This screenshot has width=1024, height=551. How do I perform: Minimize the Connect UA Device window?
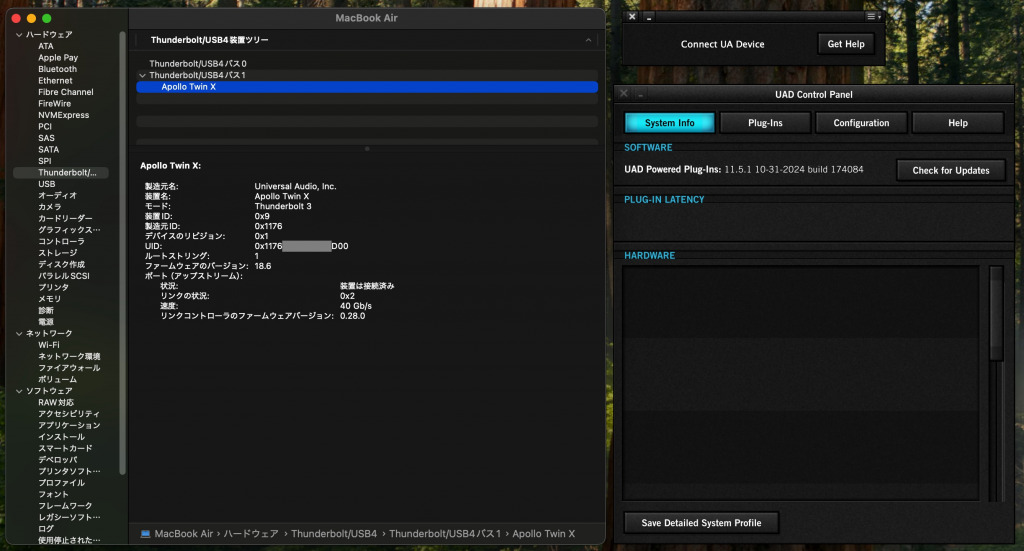tap(649, 17)
